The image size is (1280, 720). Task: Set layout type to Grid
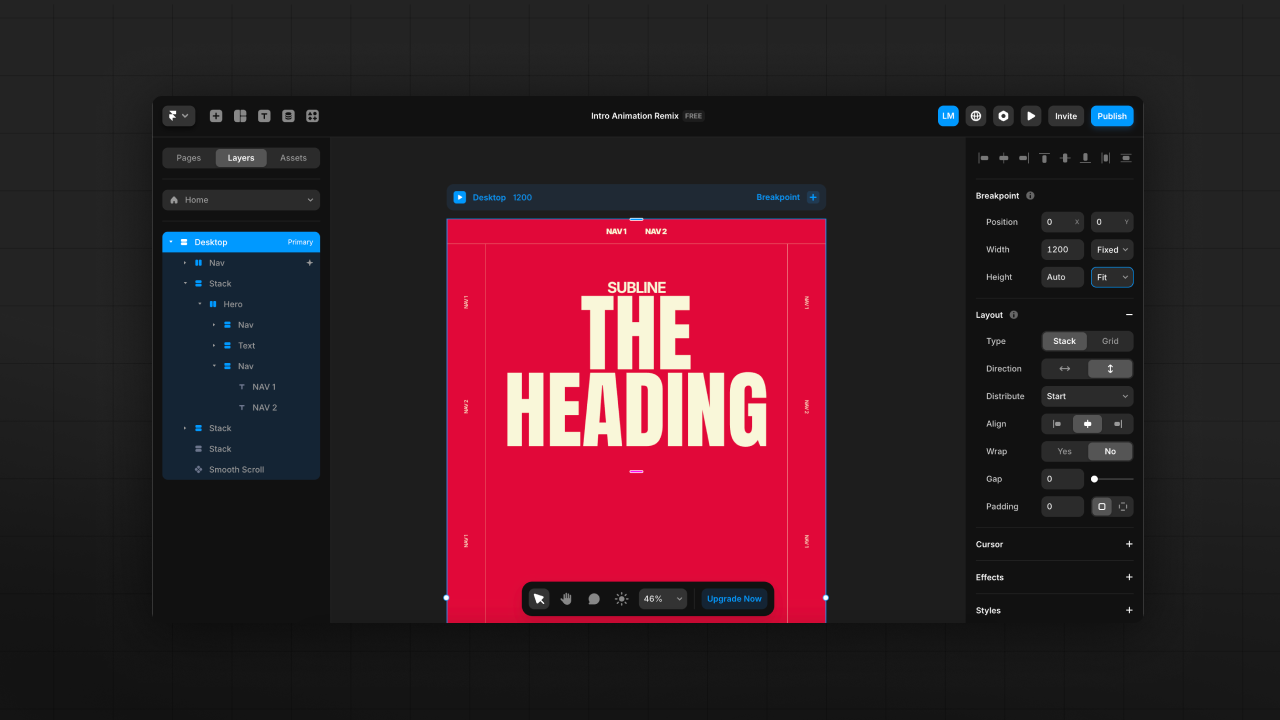1110,341
